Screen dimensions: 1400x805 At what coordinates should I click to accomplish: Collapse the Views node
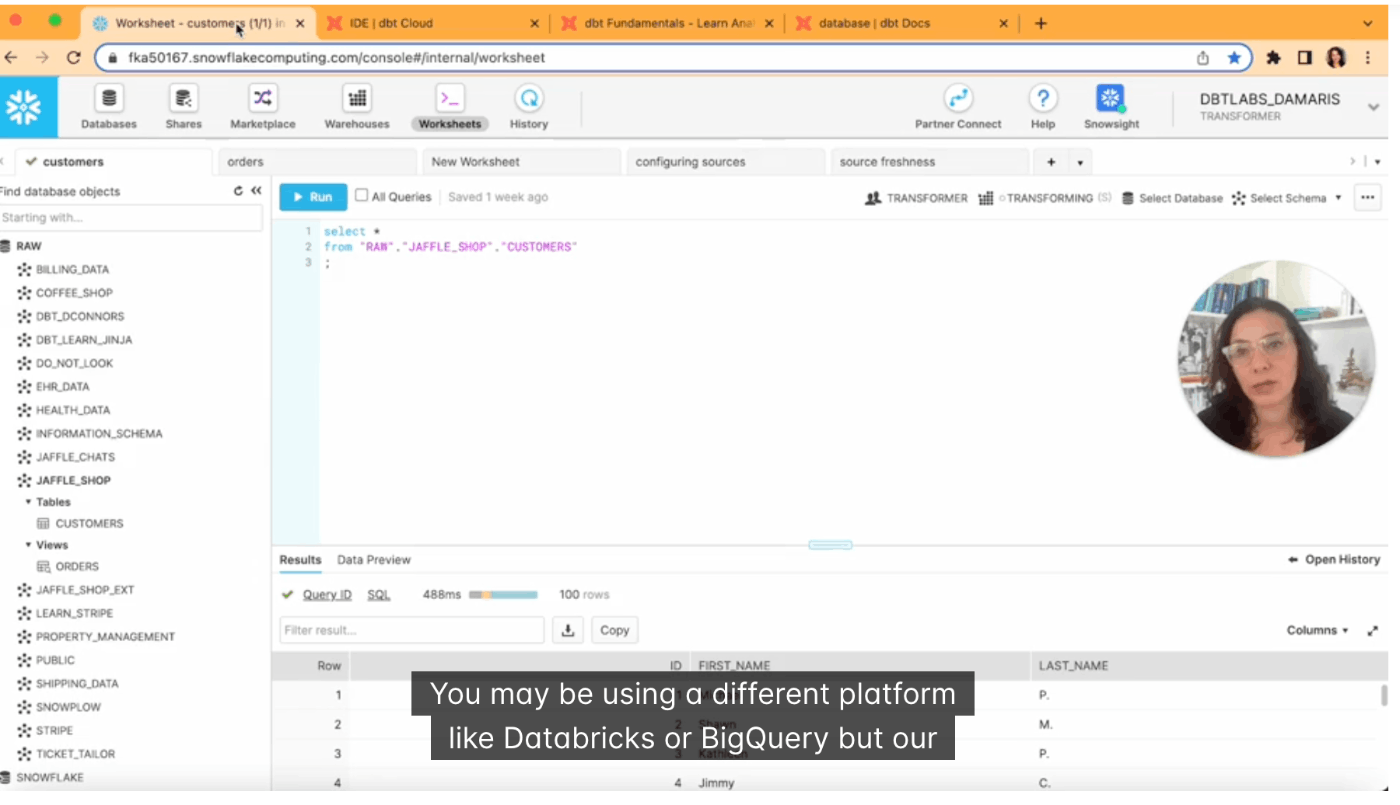click(x=29, y=545)
